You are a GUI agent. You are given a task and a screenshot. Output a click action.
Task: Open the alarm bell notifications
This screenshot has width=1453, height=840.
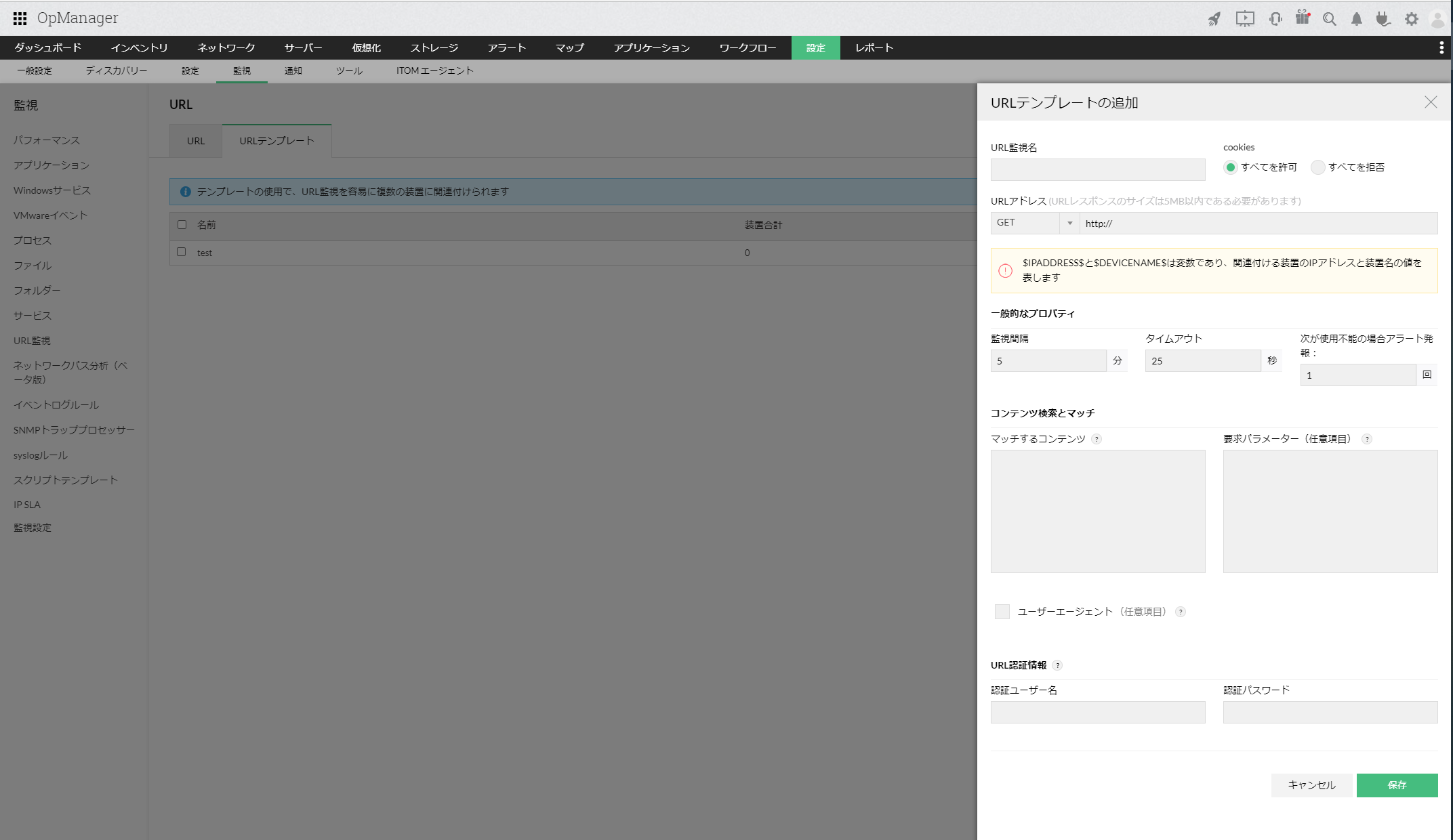tap(1357, 18)
